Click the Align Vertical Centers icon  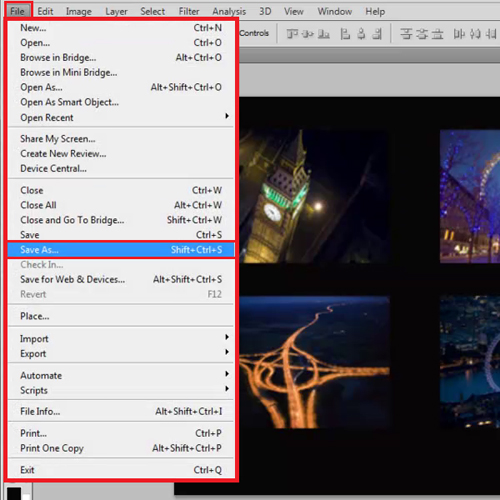(308, 34)
